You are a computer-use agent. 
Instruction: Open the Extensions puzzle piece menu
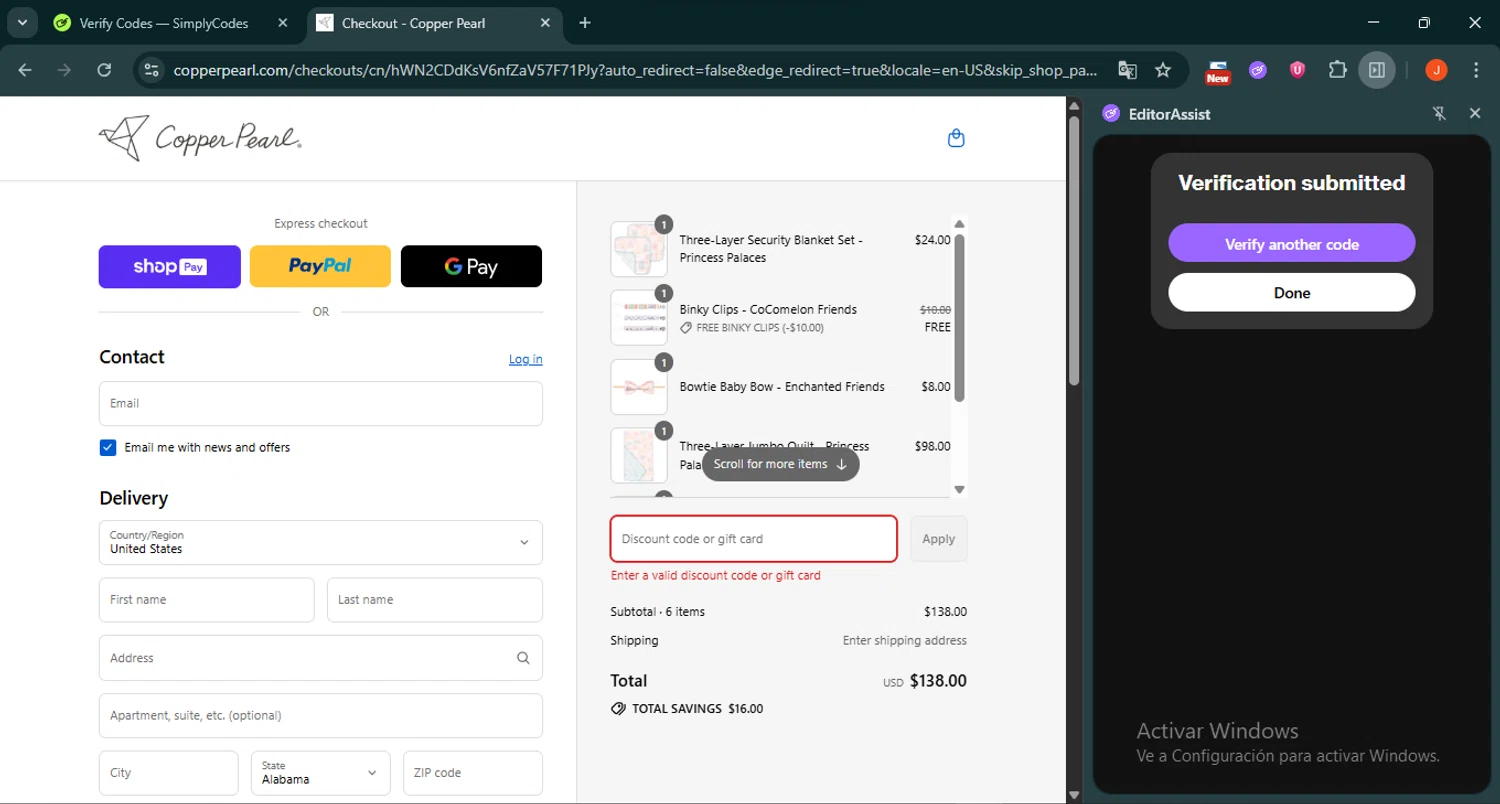coord(1337,70)
